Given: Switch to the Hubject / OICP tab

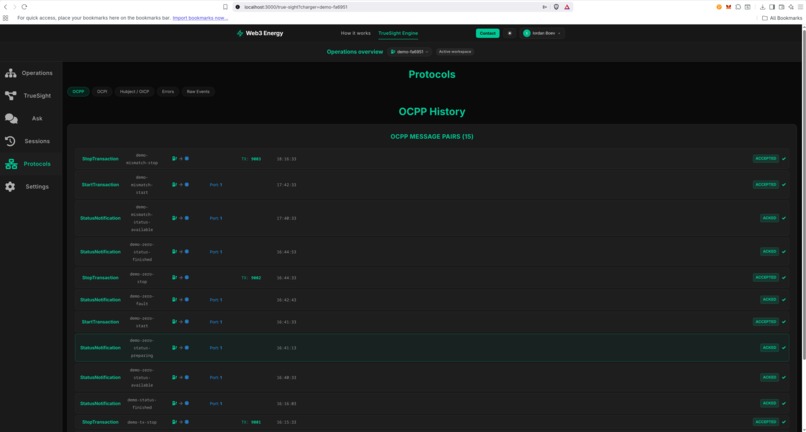Looking at the screenshot, I should 134,92.
